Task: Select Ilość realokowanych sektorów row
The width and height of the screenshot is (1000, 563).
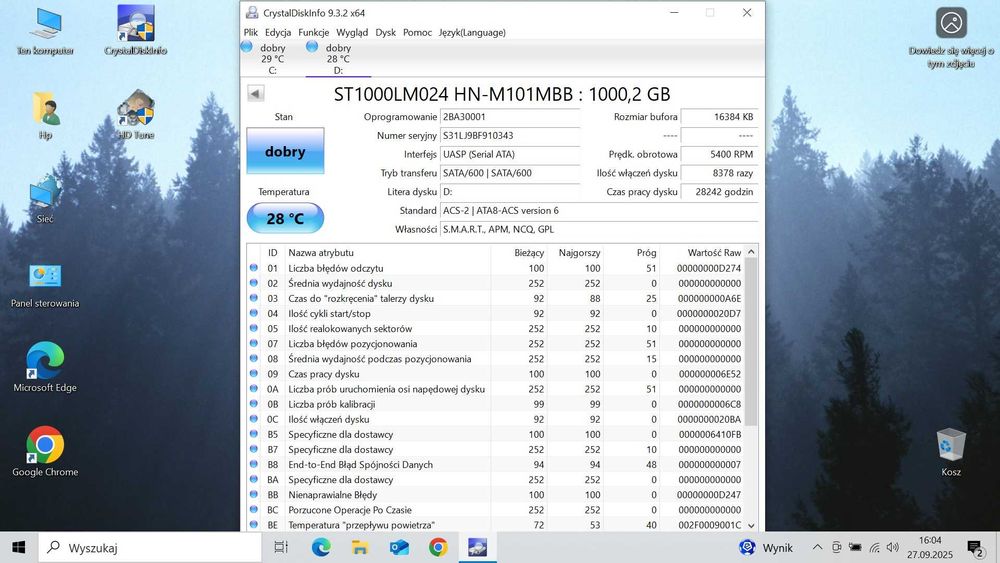Action: [x=496, y=328]
